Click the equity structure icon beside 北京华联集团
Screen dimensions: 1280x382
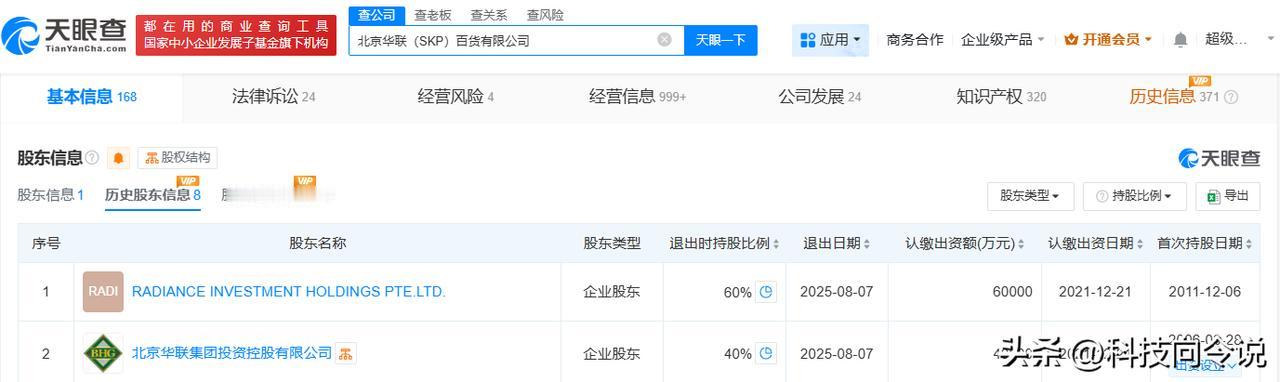point(346,353)
